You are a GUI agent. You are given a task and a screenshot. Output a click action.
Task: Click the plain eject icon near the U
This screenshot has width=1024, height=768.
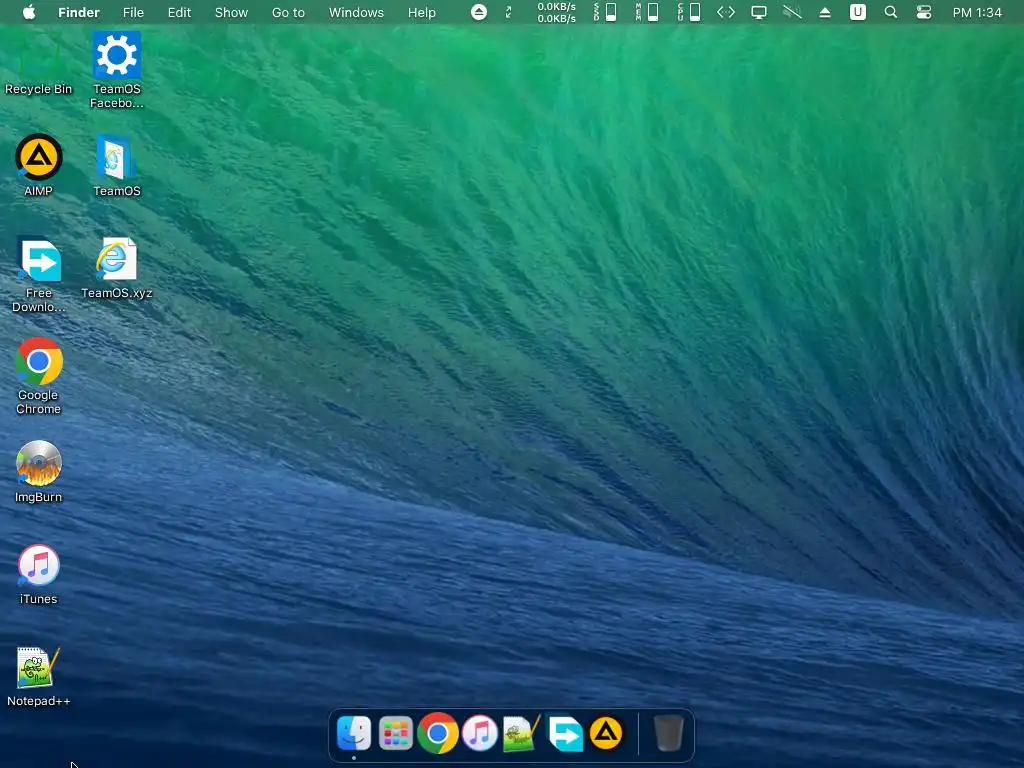(x=825, y=12)
